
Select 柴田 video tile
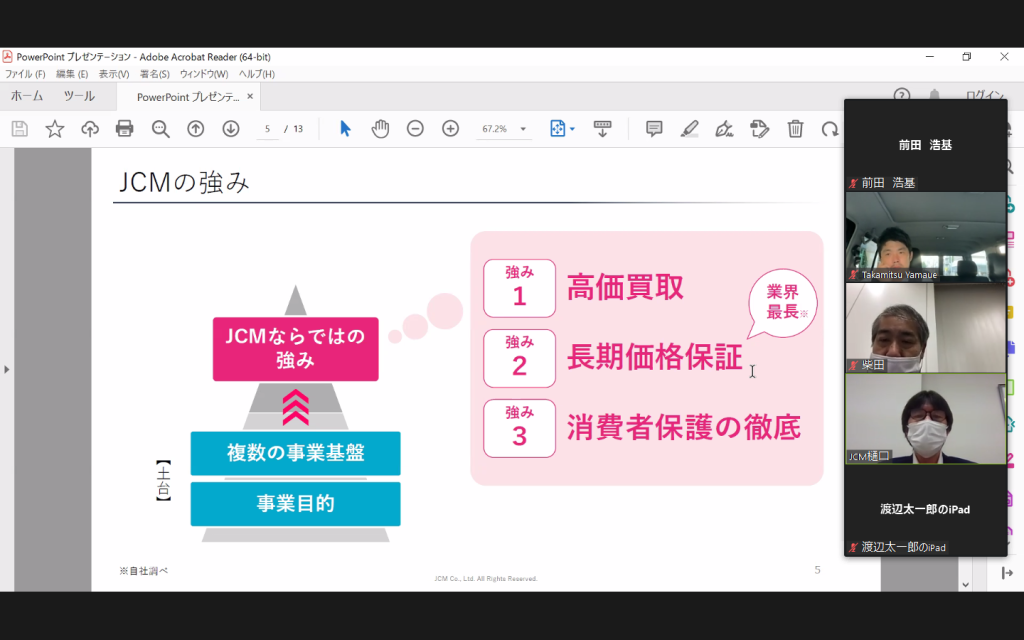coord(925,328)
